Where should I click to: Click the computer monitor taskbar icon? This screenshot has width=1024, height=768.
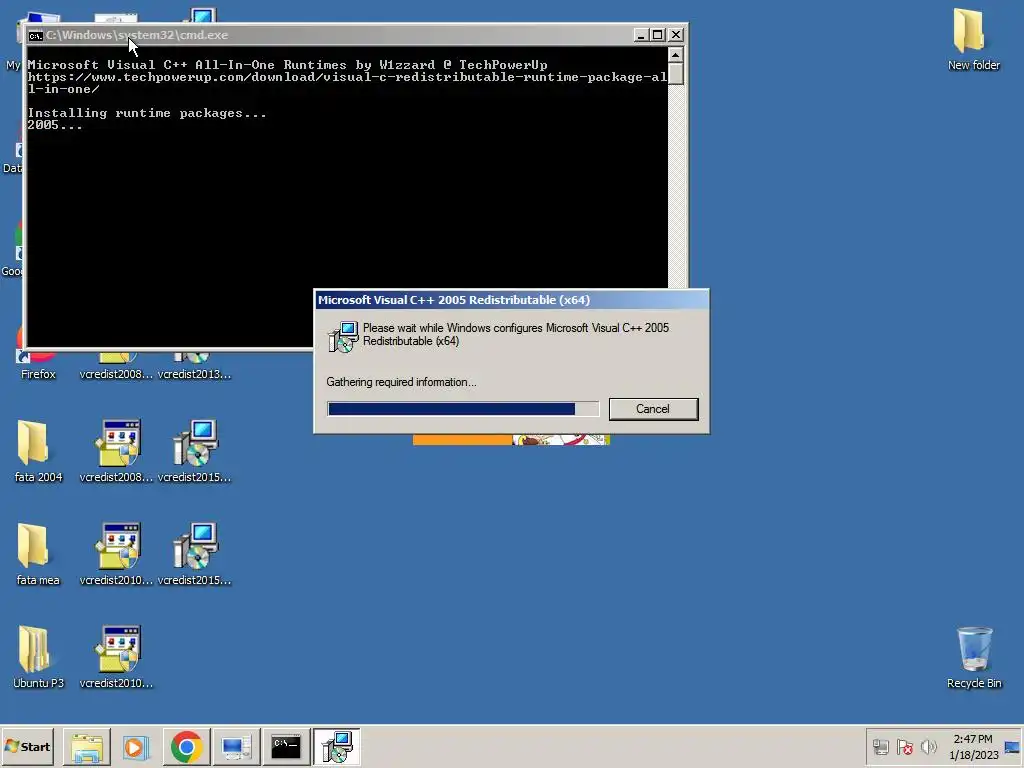(236, 746)
